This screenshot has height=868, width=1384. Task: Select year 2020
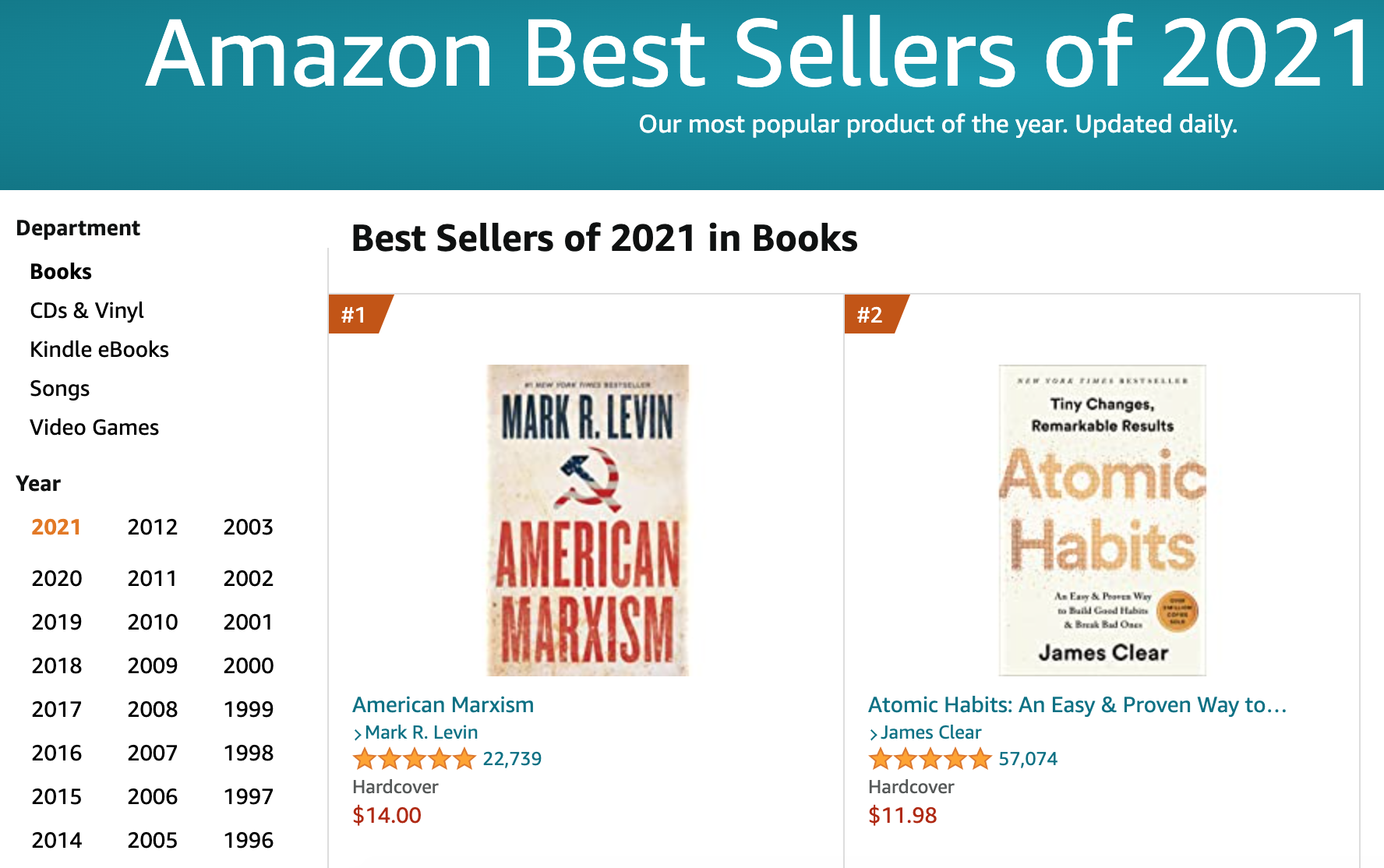click(x=55, y=578)
